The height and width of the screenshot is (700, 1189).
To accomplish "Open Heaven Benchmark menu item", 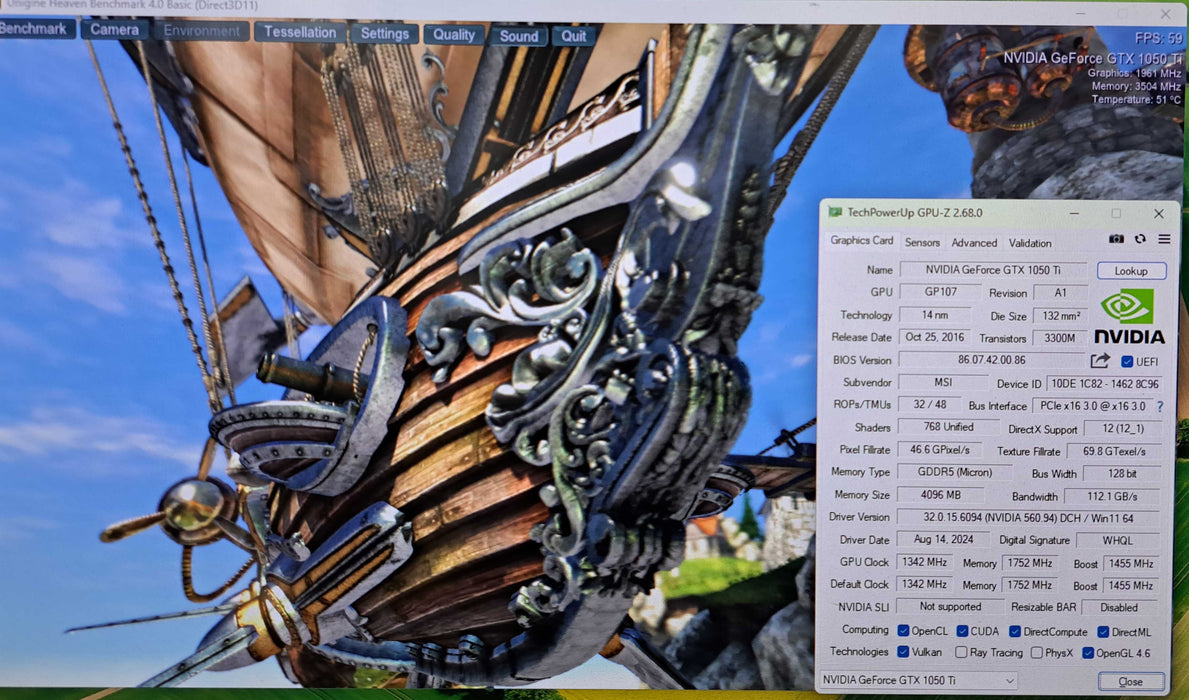I will pyautogui.click(x=35, y=29).
